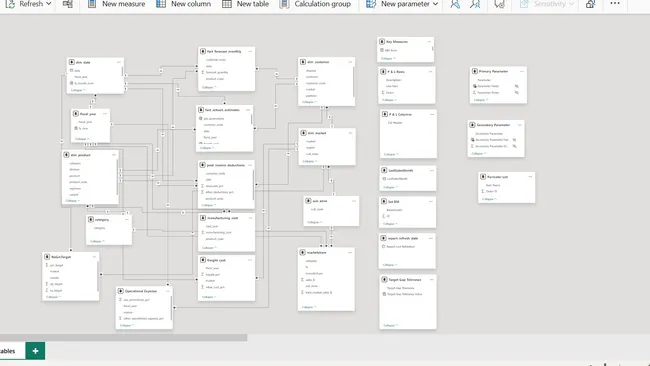Screen dimensions: 650x366
Task: Collapse the dim_product table card
Action: [x=73, y=201]
